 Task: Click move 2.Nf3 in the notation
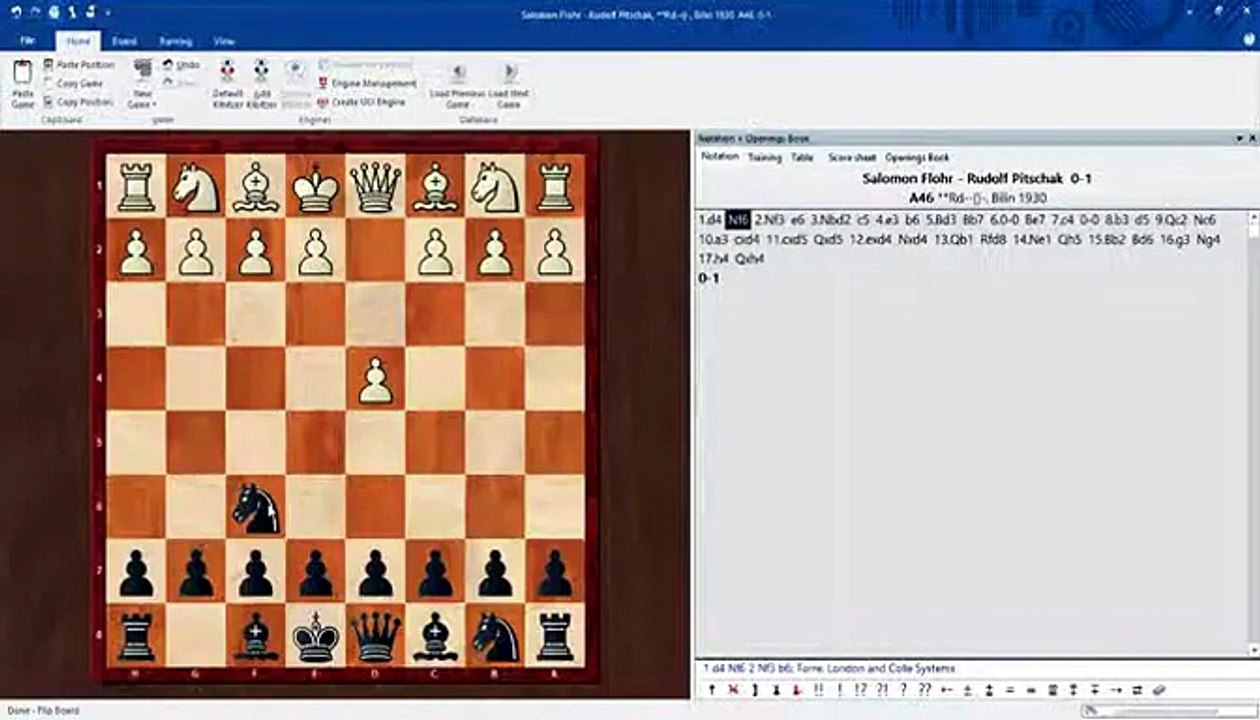768,220
